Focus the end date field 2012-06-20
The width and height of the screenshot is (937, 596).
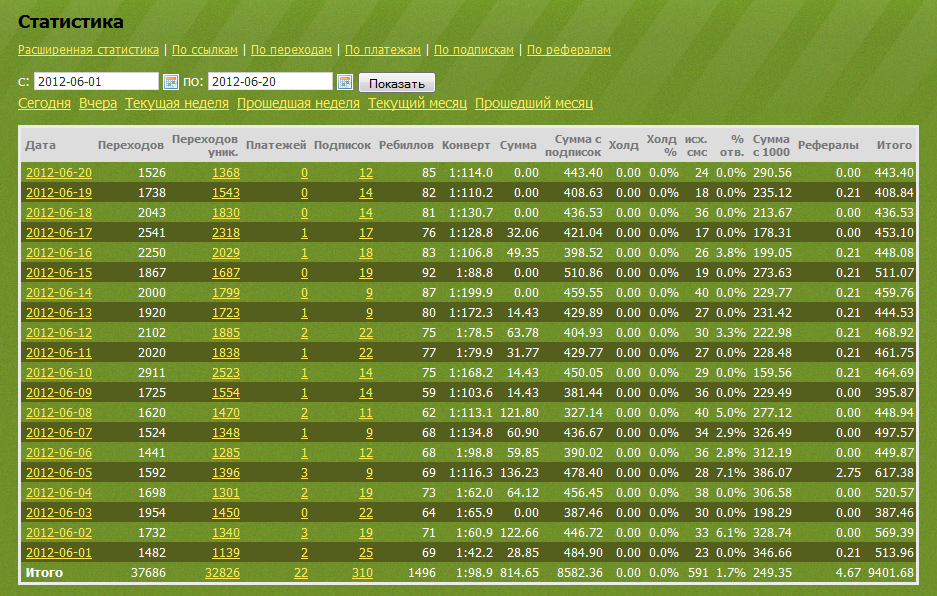click(270, 81)
